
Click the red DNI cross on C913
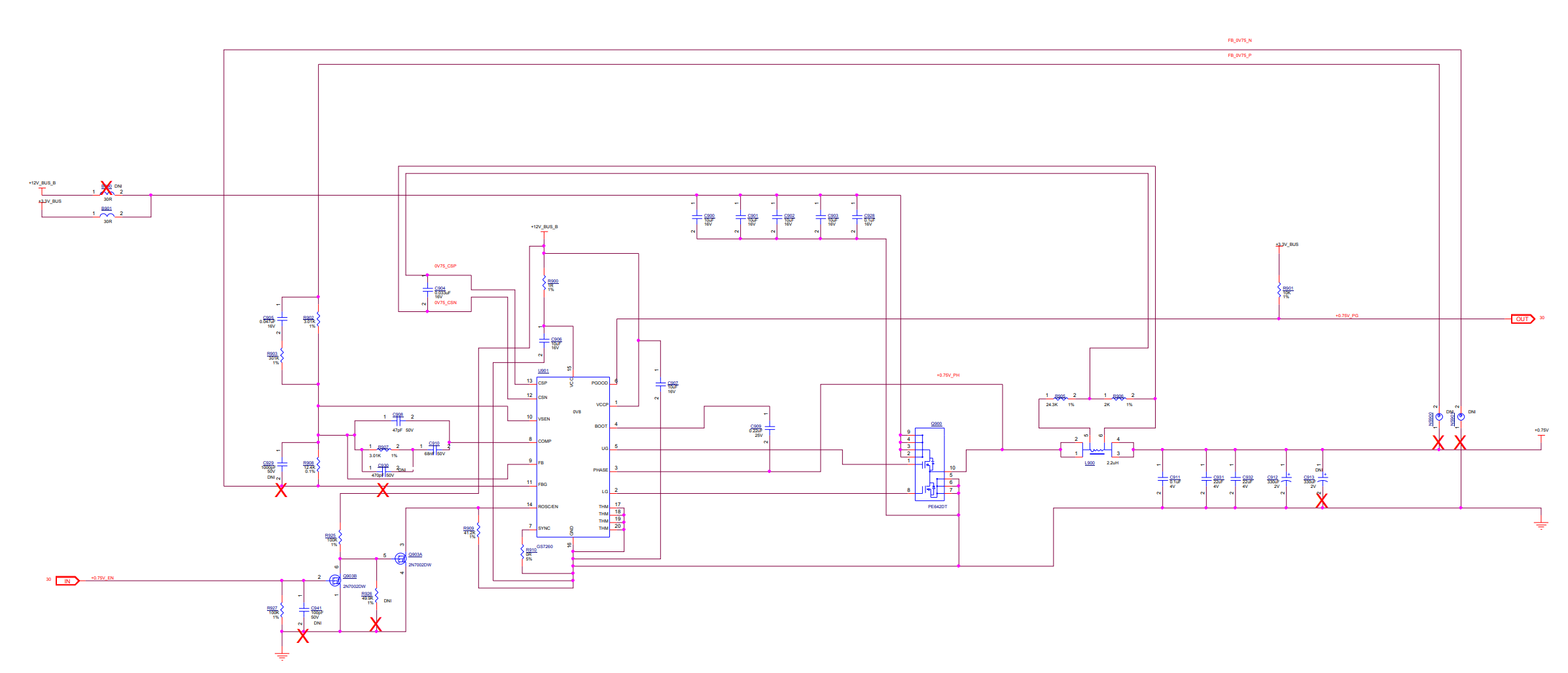click(1322, 500)
